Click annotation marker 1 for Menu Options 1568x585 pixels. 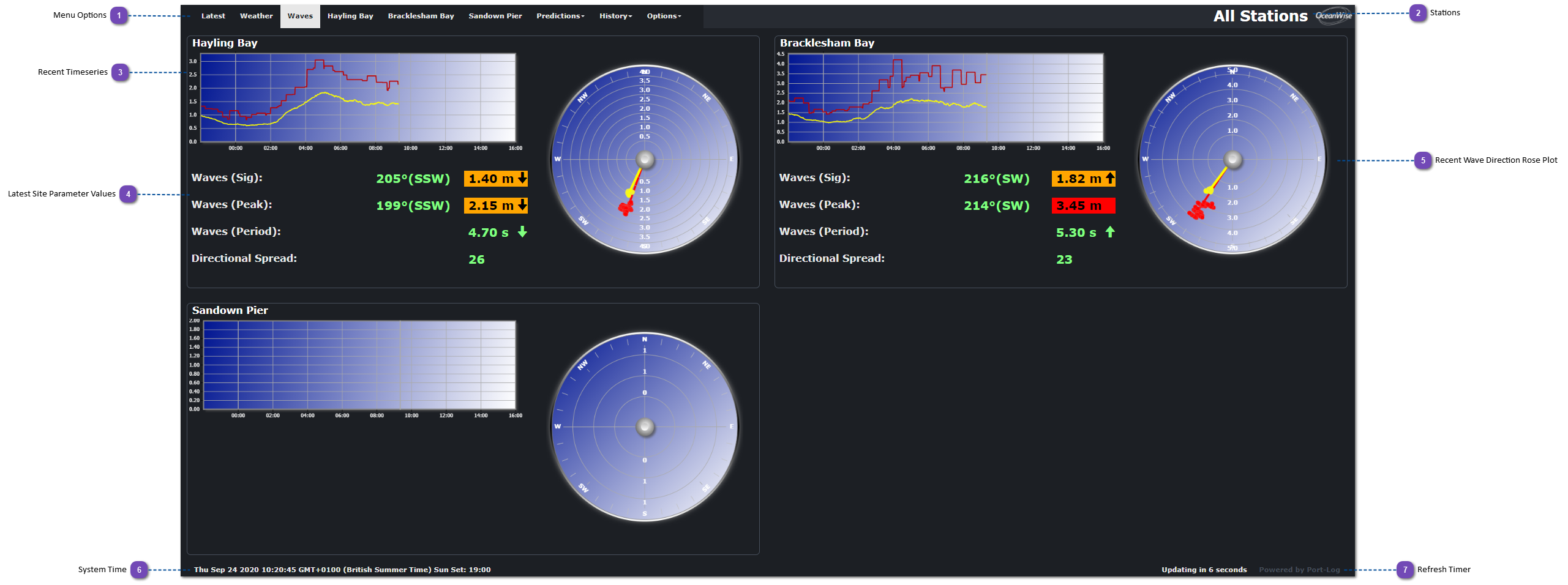coord(119,15)
